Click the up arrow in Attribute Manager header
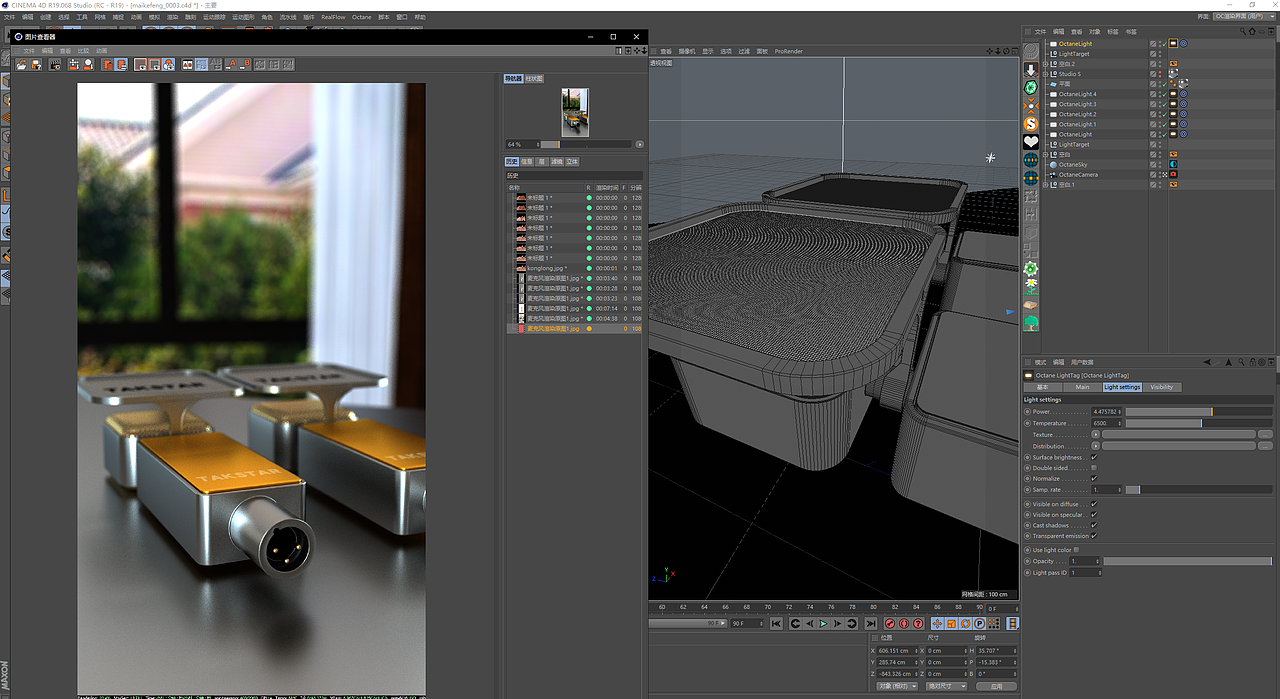1280x699 pixels. (x=1229, y=362)
